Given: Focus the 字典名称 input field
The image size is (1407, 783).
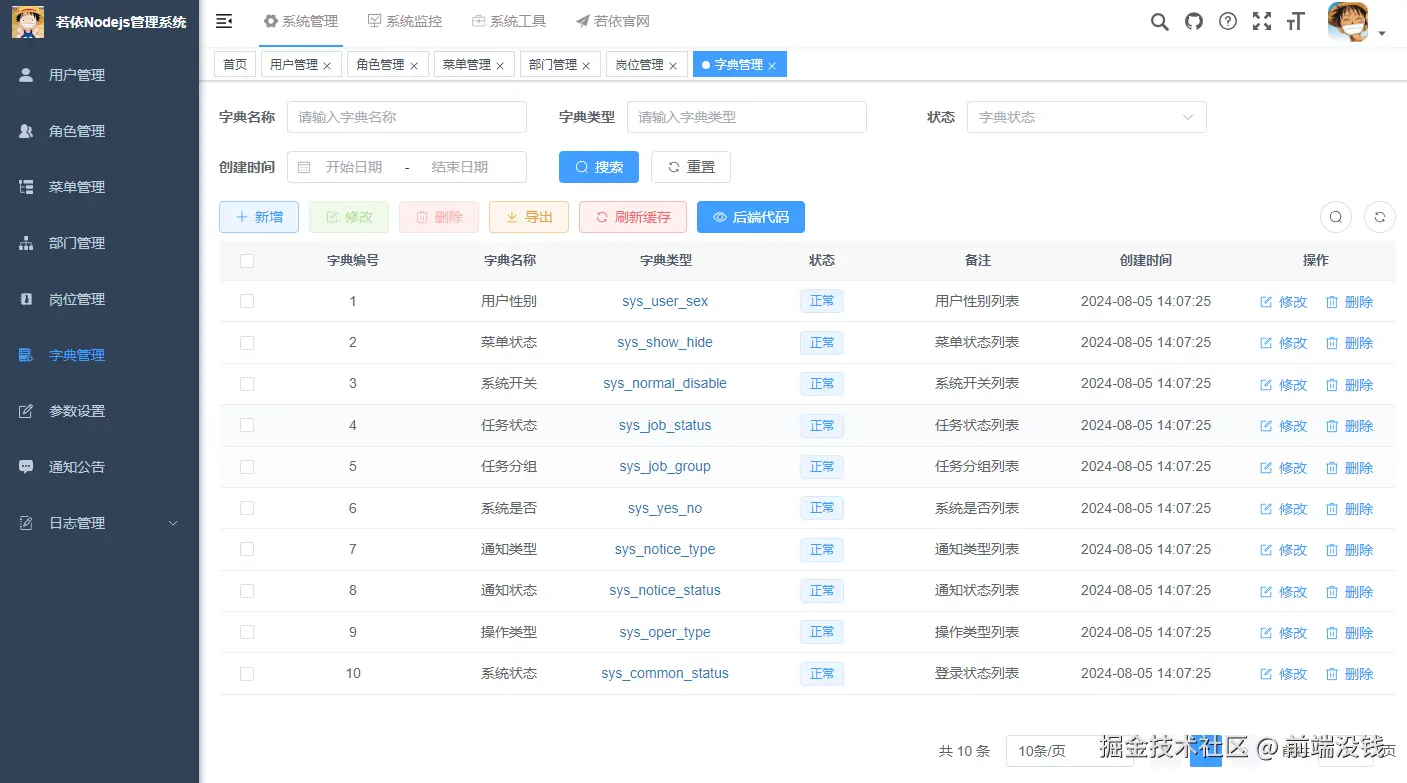Looking at the screenshot, I should pos(407,117).
